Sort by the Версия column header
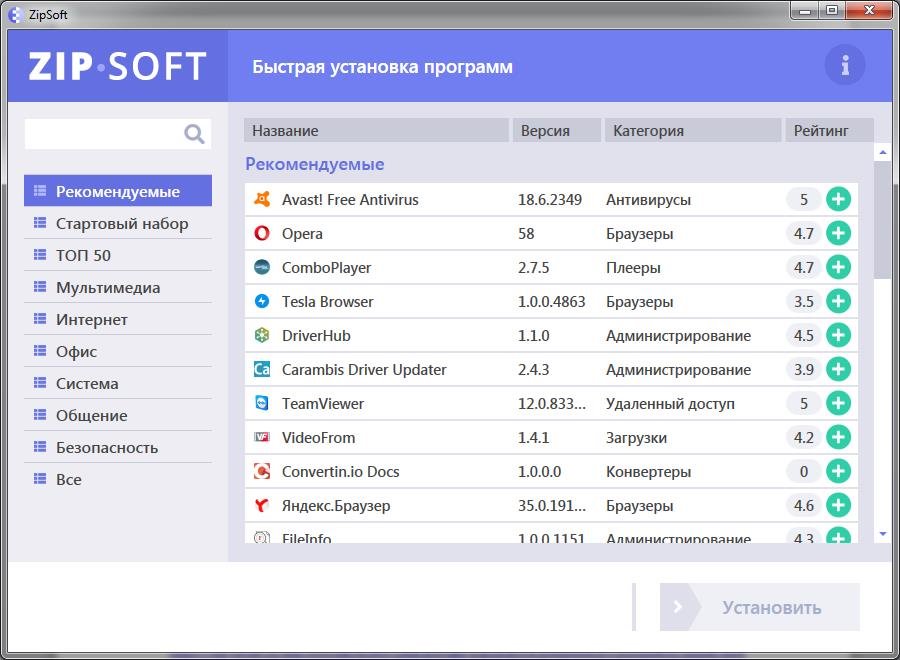900x660 pixels. pos(557,130)
